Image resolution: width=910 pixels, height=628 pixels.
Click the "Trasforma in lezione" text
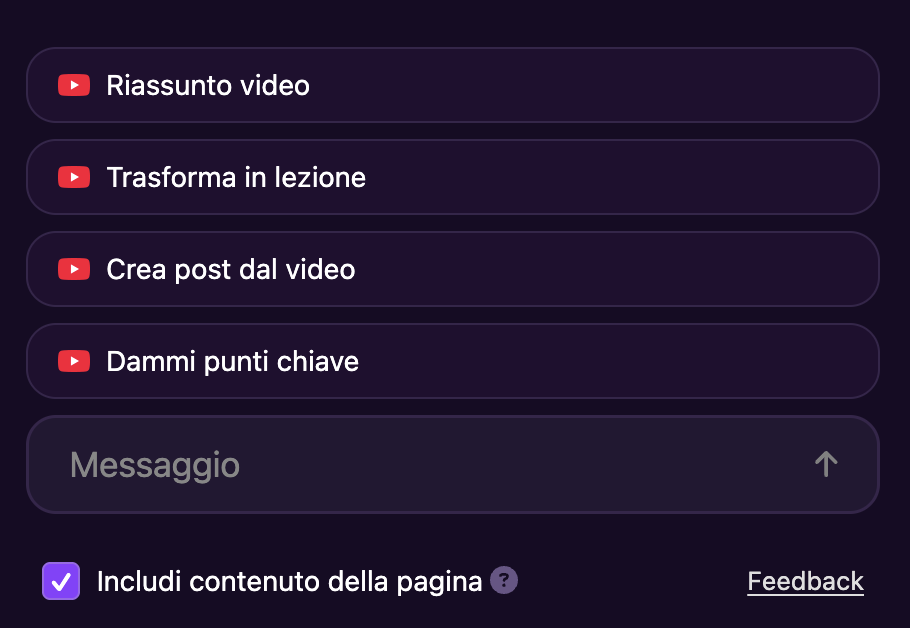tap(236, 178)
